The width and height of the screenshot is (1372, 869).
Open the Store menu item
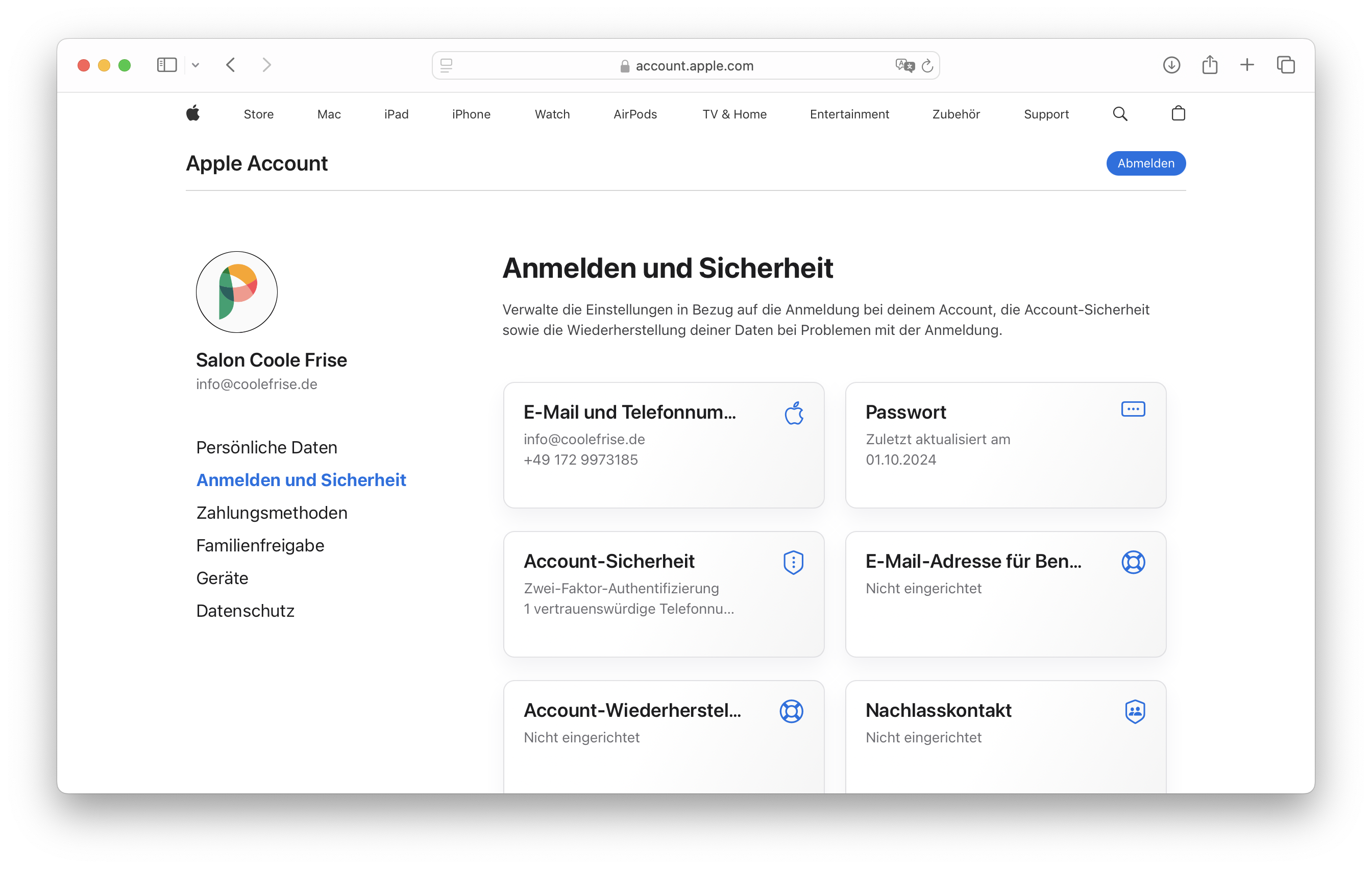click(259, 114)
